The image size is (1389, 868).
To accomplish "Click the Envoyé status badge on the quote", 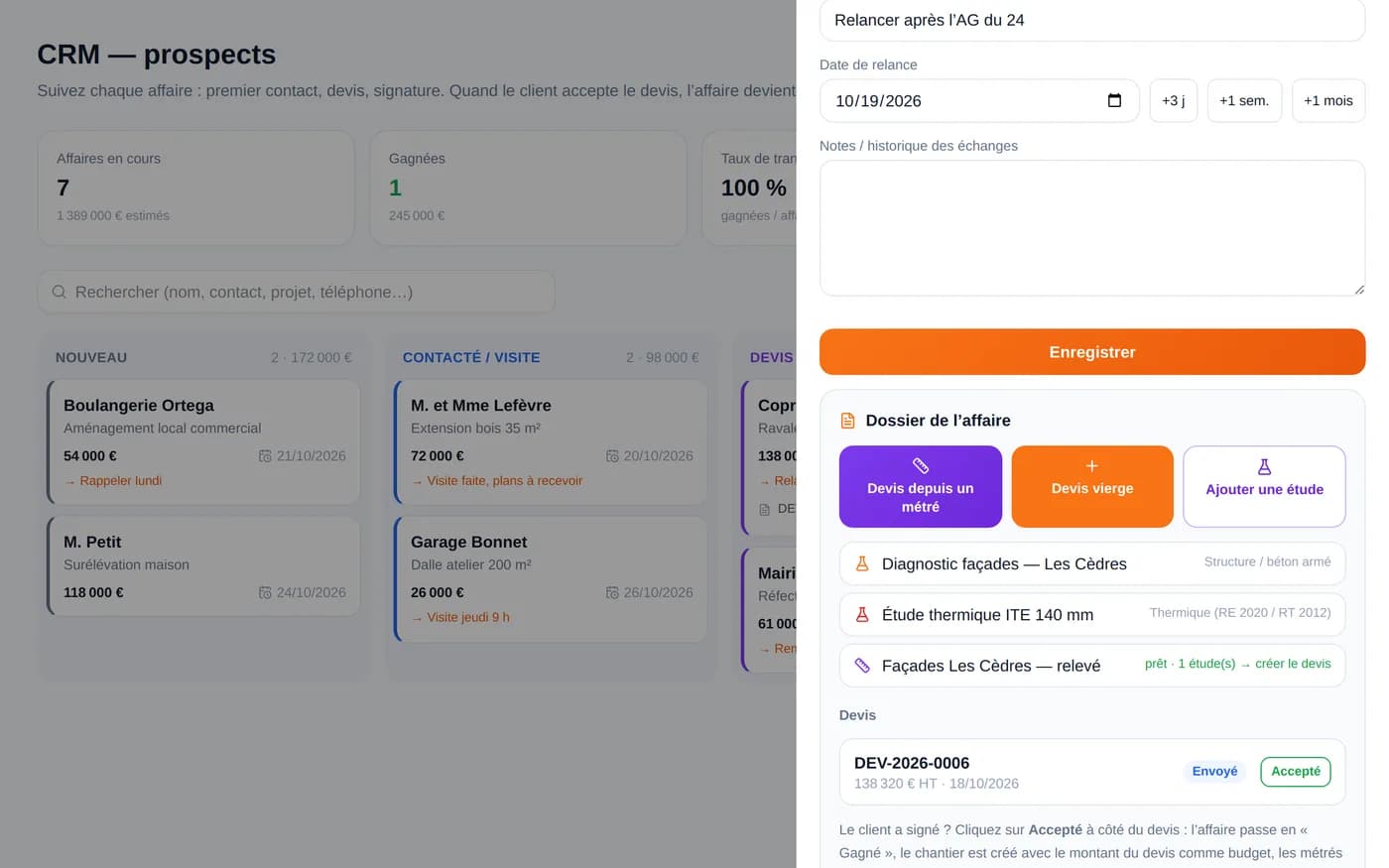I will pos(1214,772).
